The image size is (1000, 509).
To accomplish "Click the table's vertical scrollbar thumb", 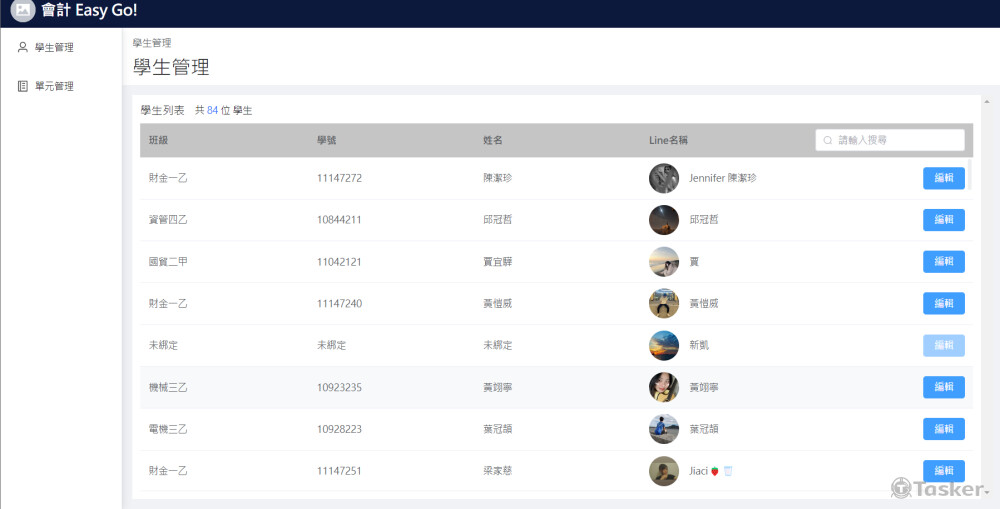I will point(970,175).
